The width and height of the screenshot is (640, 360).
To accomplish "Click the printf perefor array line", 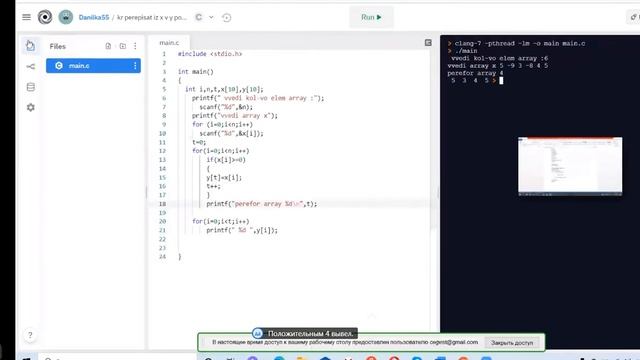I will [x=262, y=204].
